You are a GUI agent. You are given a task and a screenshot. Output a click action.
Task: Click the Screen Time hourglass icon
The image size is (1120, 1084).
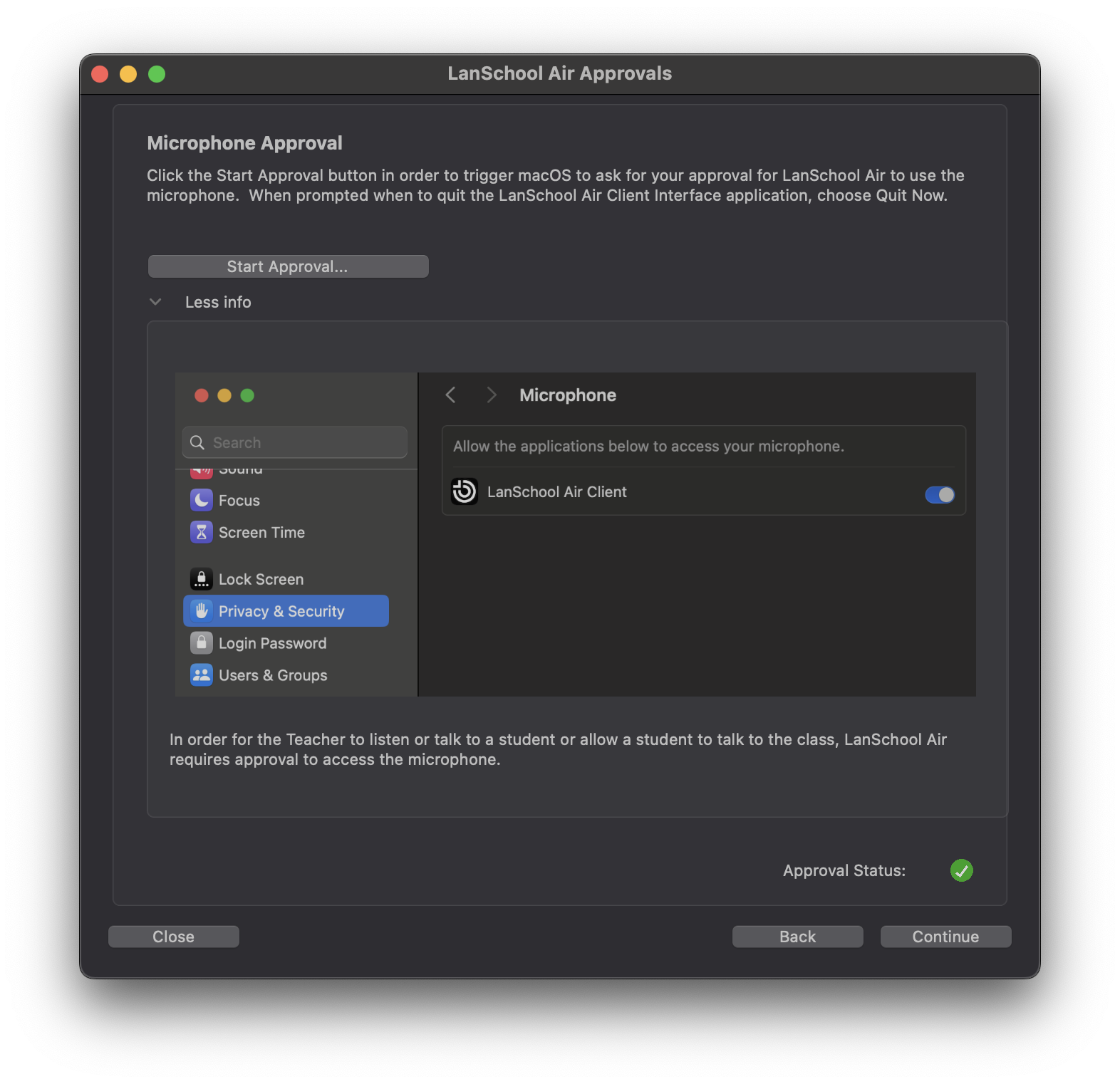(202, 532)
